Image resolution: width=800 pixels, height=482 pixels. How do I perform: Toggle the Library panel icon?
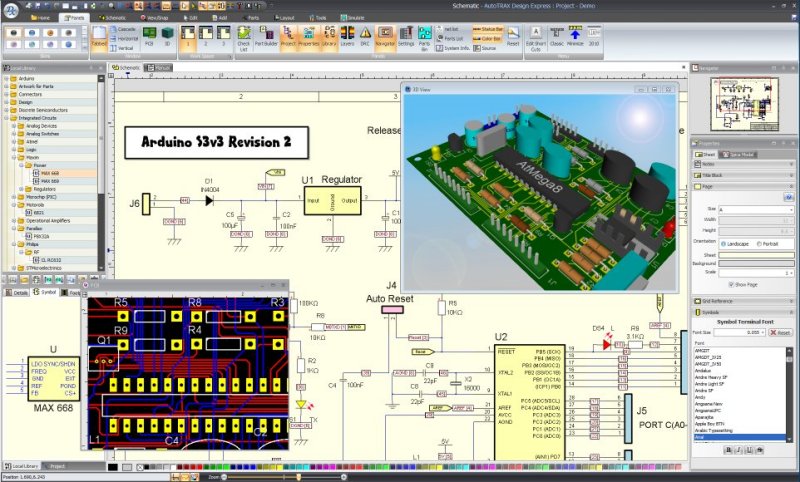coord(330,37)
